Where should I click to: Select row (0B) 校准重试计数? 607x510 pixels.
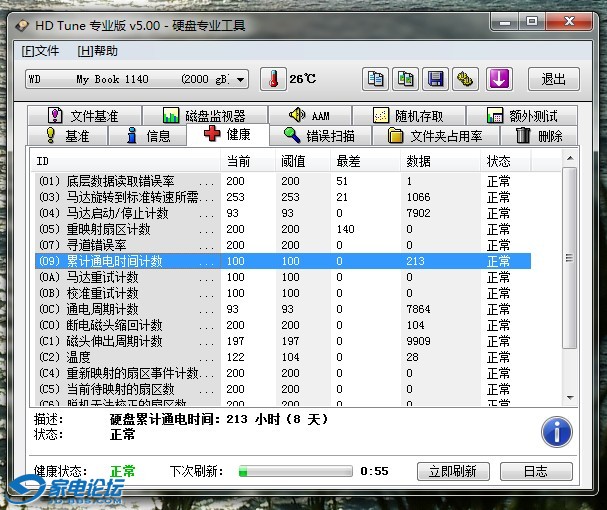pos(283,293)
